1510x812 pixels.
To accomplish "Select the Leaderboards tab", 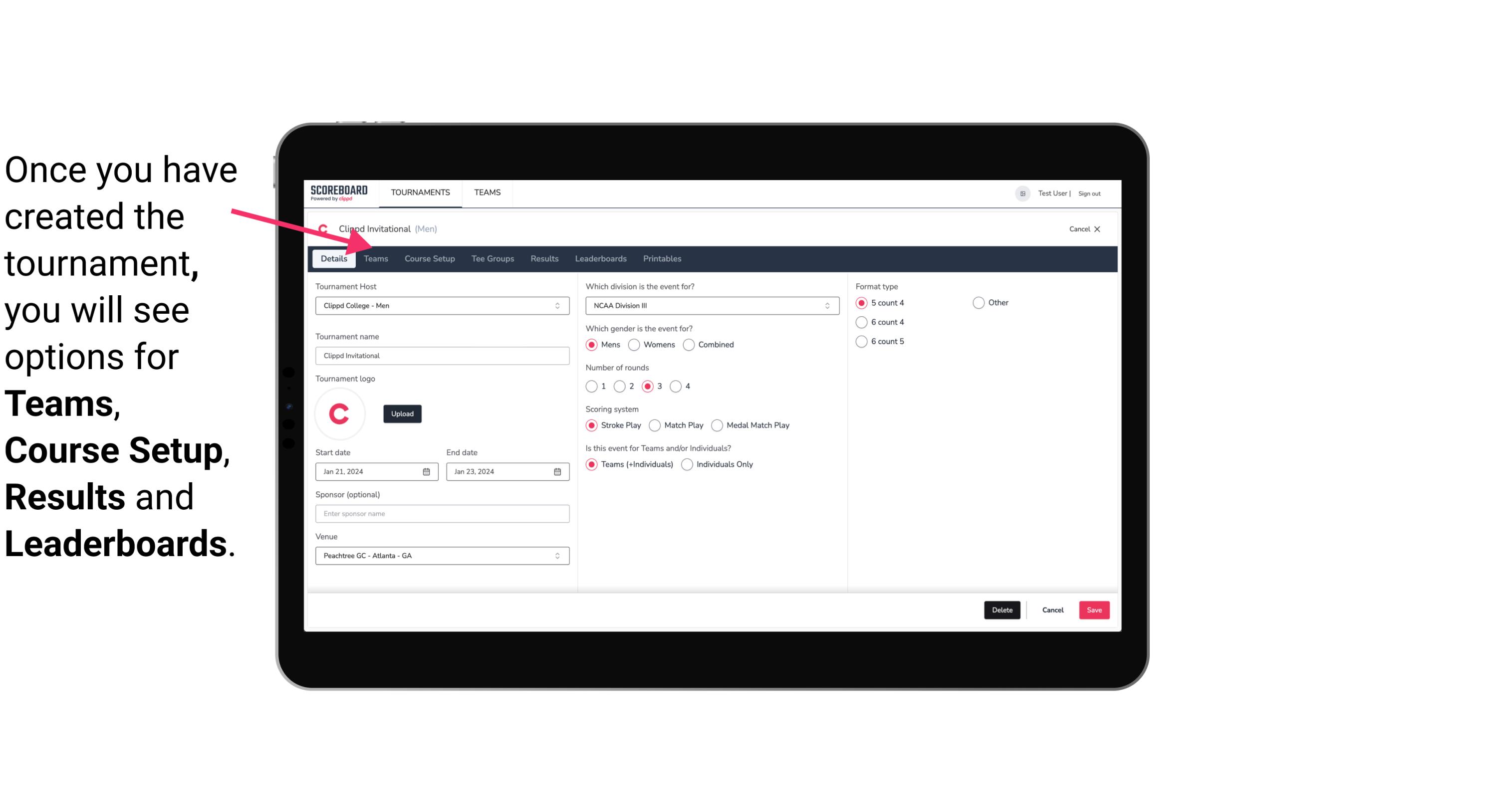I will 600,259.
